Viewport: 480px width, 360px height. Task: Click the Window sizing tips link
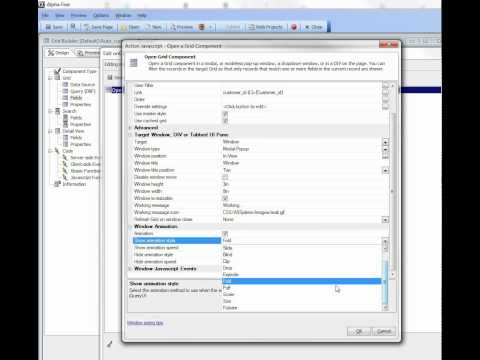click(x=145, y=323)
